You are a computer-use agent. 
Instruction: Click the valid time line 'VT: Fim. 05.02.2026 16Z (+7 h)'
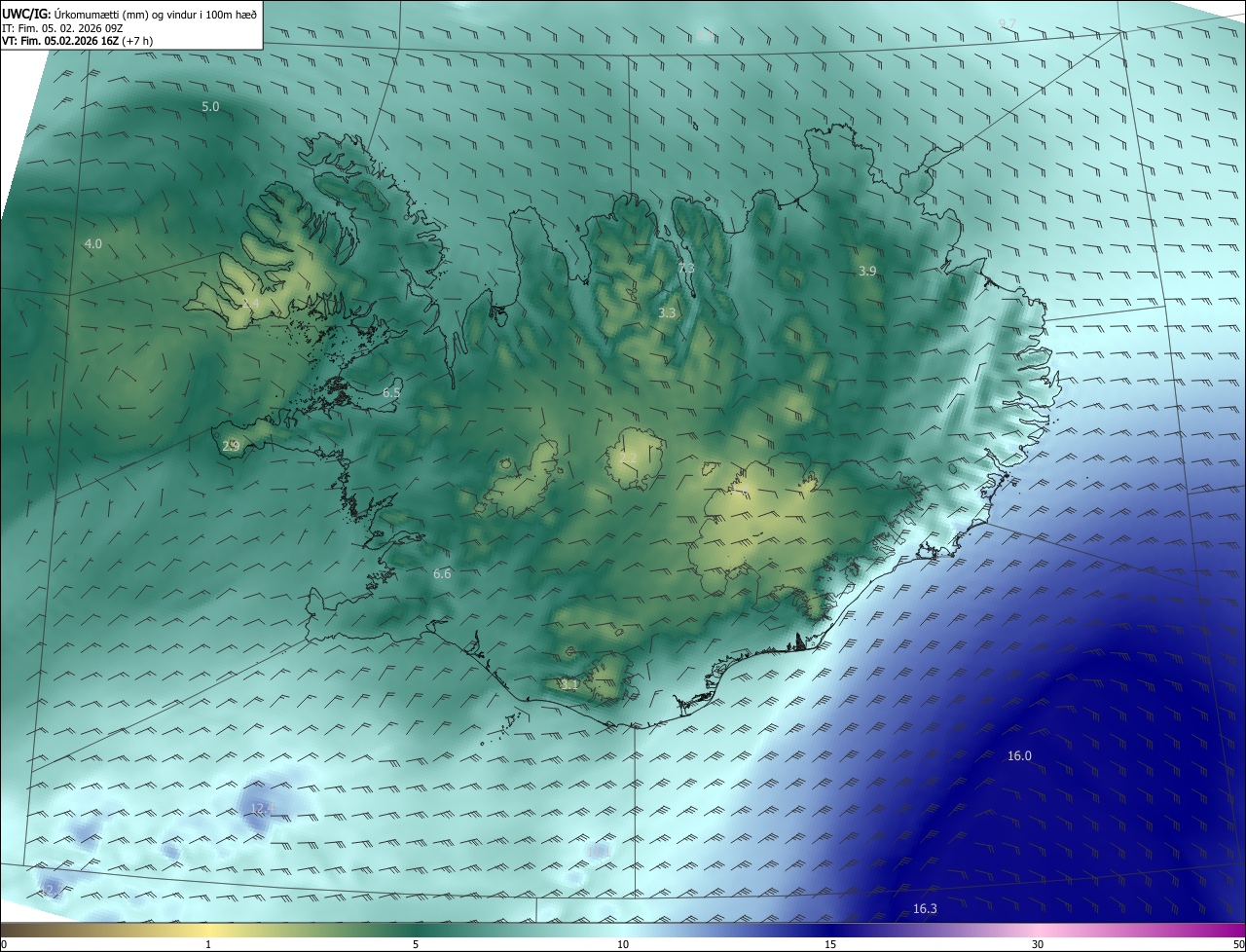78,41
